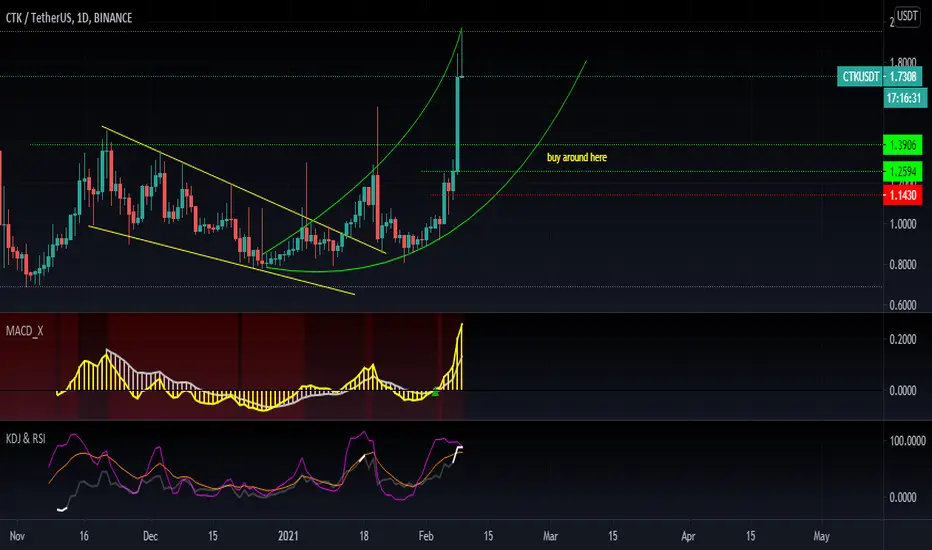Image resolution: width=932 pixels, height=550 pixels.
Task: Select the red 1.1430 price level label
Action: coord(902,195)
